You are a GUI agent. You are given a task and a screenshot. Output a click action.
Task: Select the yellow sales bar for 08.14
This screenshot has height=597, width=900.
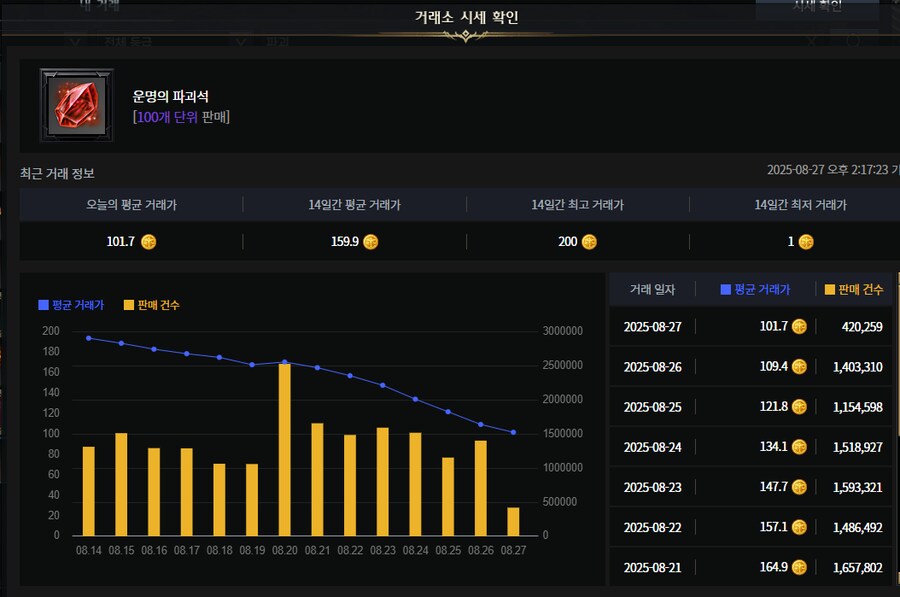point(88,491)
